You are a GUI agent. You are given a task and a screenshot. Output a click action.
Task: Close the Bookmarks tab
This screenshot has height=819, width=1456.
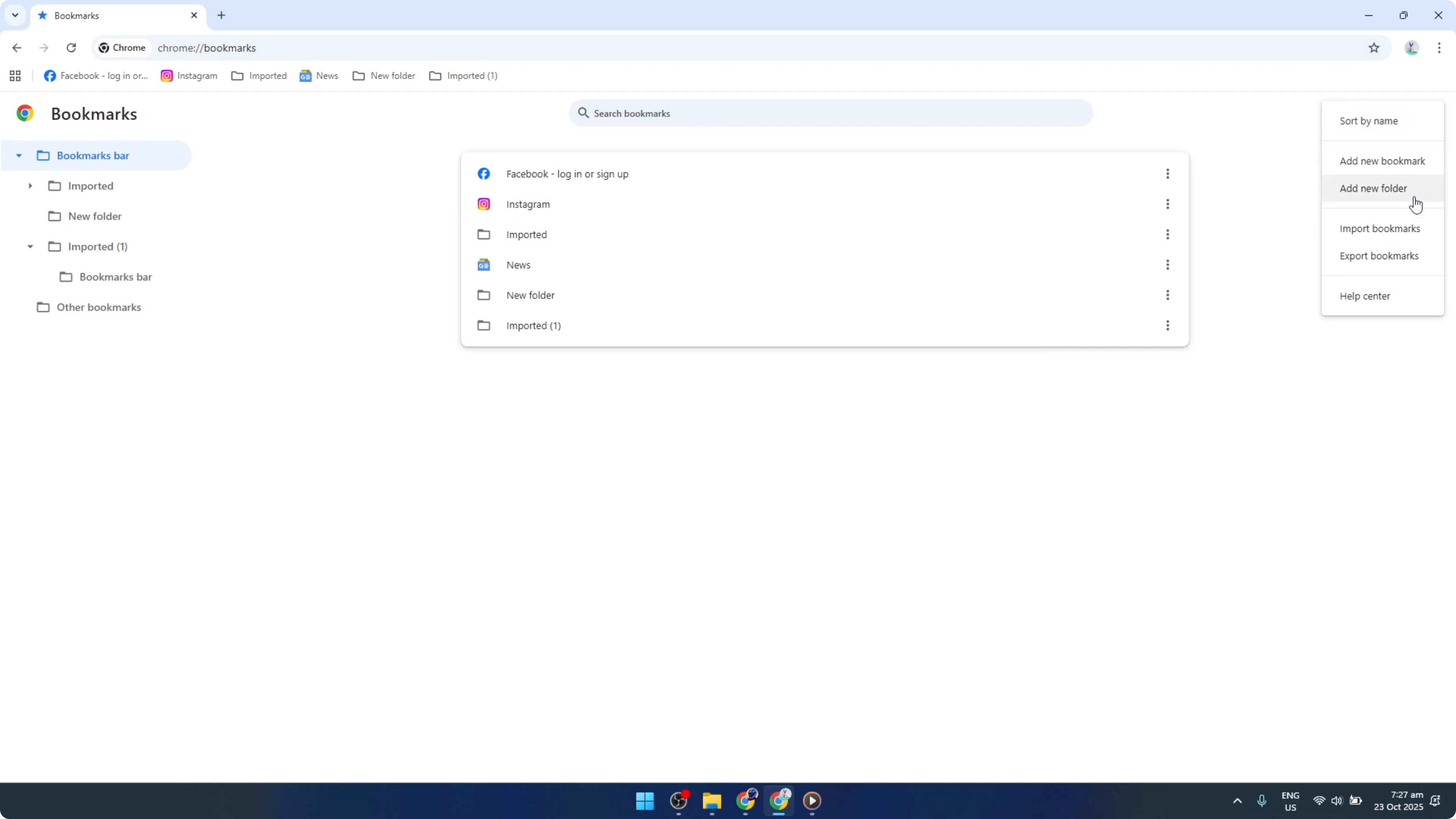[x=194, y=15]
